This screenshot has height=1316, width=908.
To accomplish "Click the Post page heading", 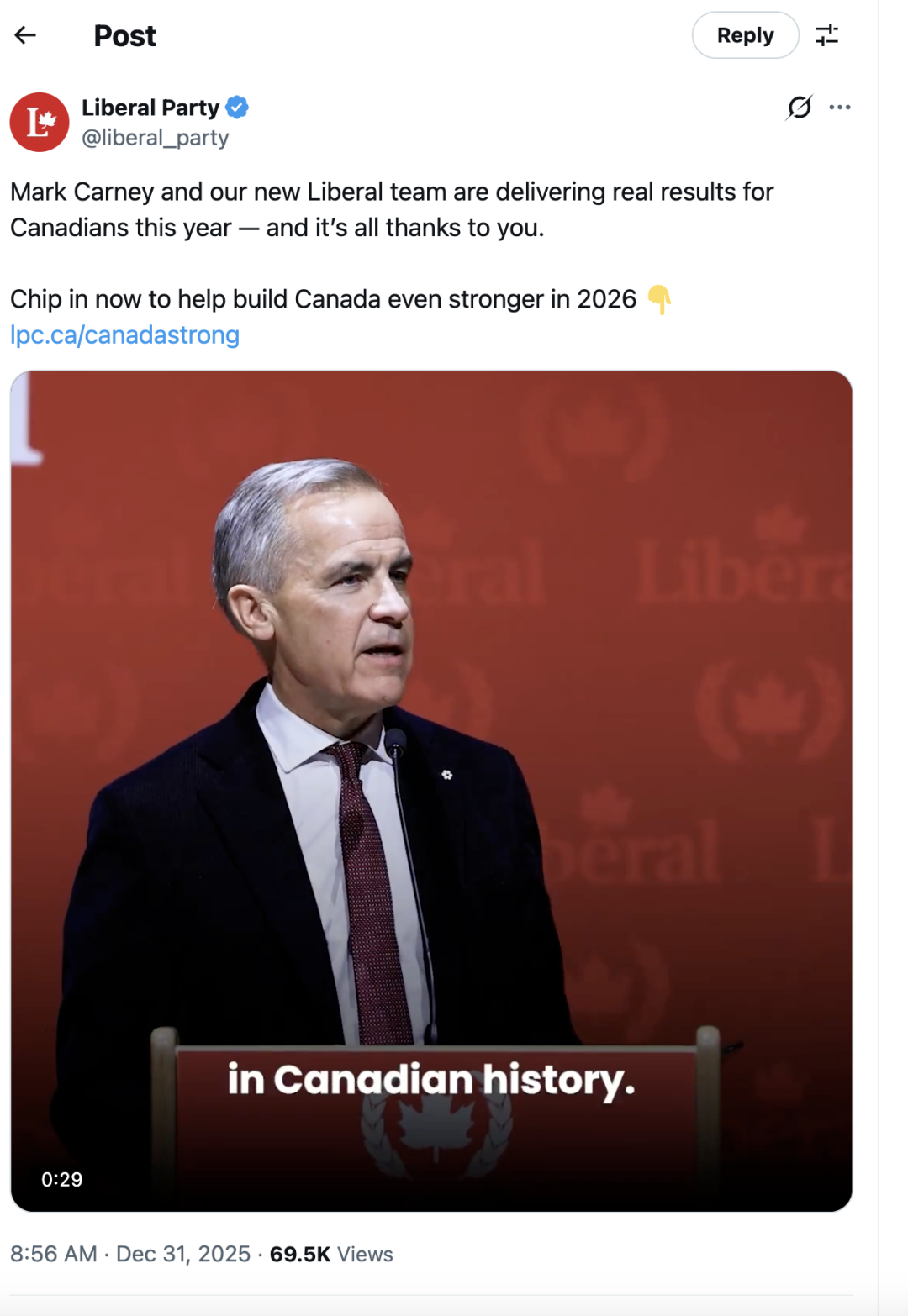I will coord(125,35).
